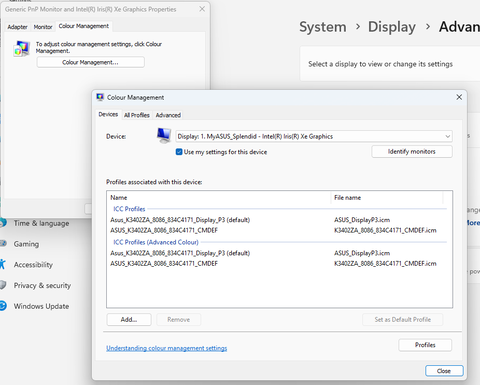Image resolution: width=480 pixels, height=385 pixels.
Task: Switch to the Advanced tab
Action: 168,115
